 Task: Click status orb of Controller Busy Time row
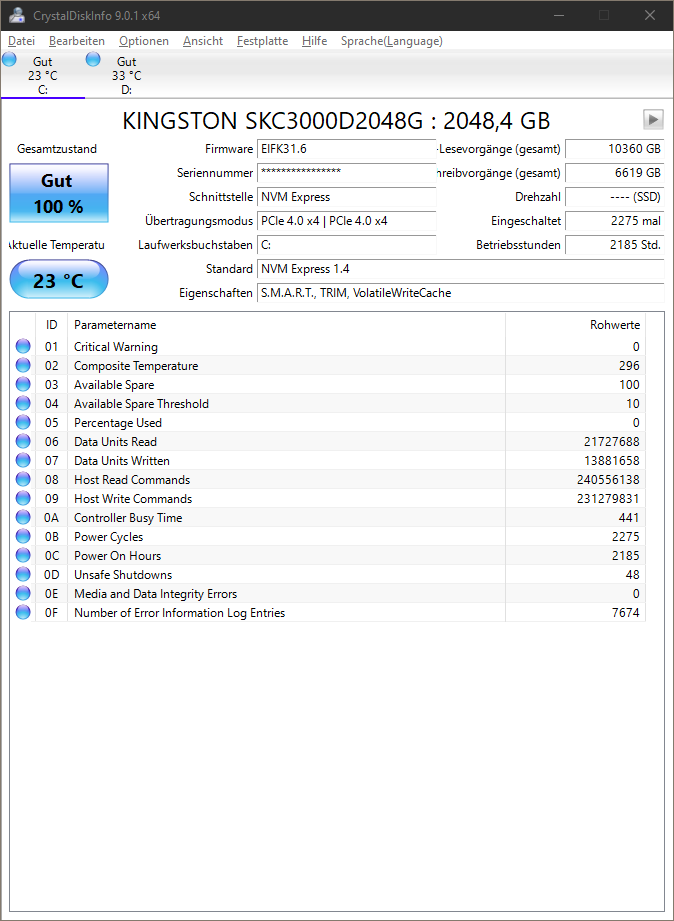(23, 517)
